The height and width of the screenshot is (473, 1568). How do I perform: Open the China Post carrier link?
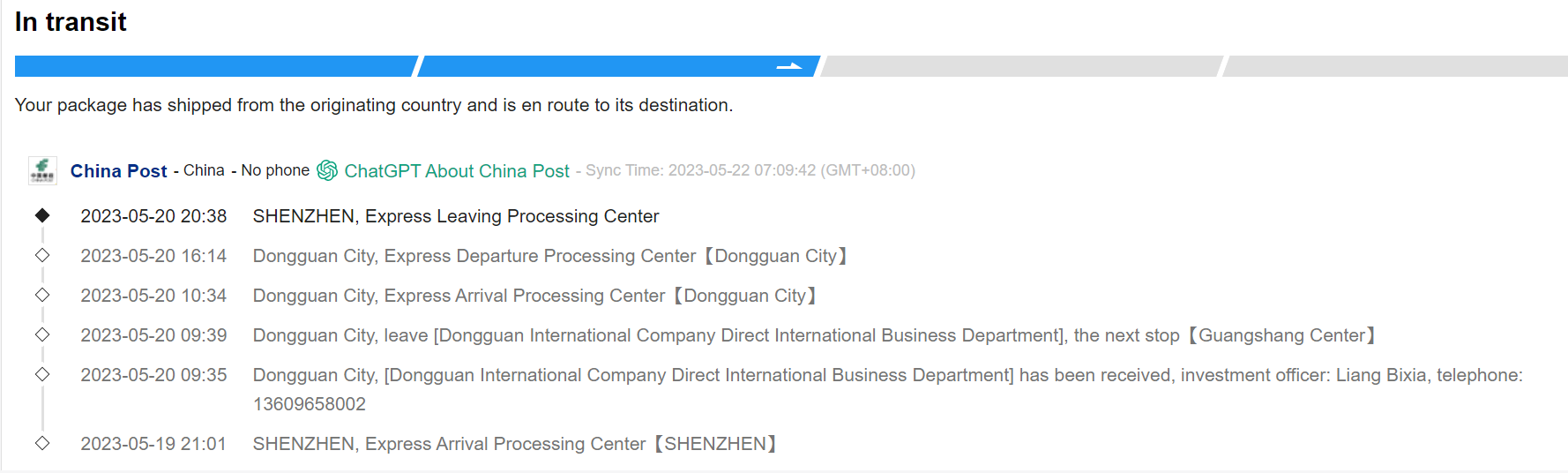[118, 171]
